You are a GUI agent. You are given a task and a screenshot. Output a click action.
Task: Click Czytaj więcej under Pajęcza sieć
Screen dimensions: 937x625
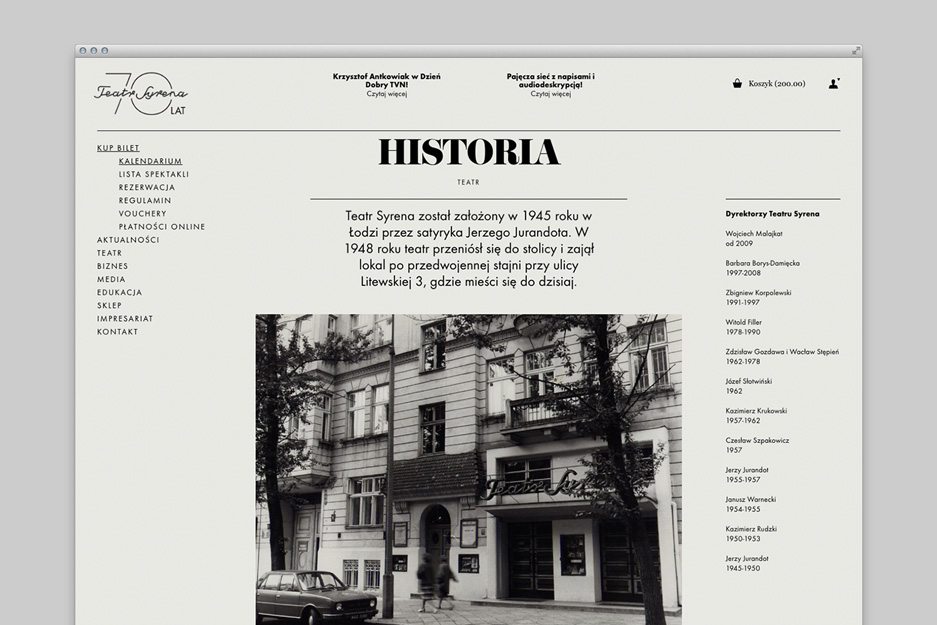coord(550,94)
